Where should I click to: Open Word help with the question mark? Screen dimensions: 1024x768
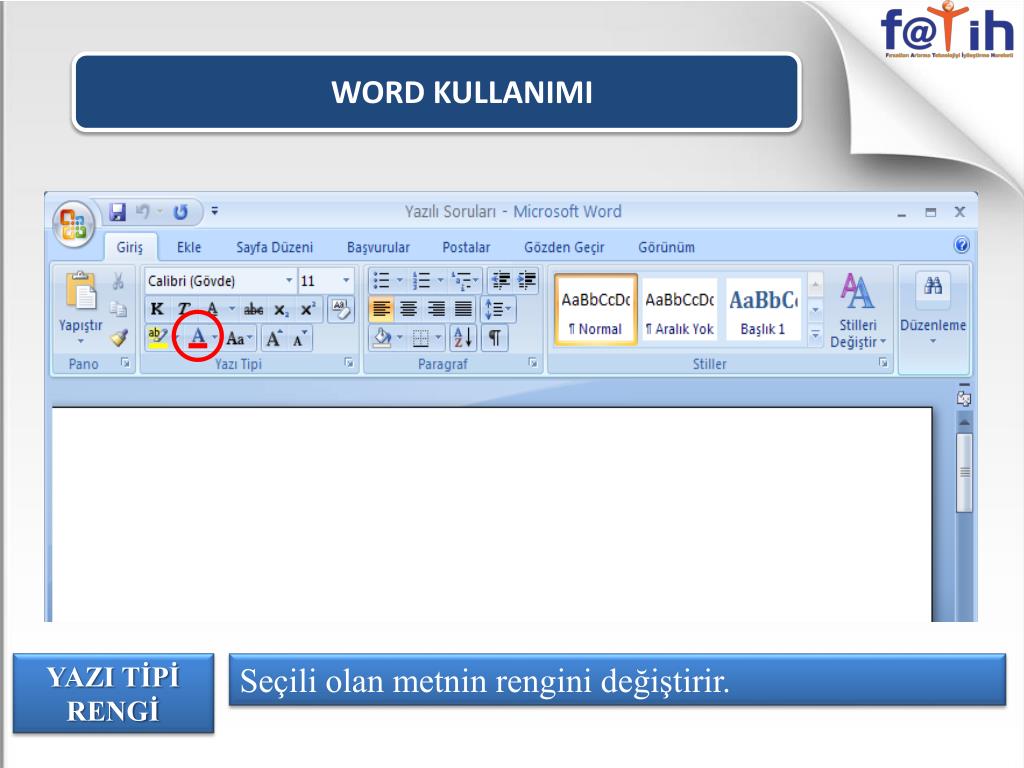(x=961, y=246)
